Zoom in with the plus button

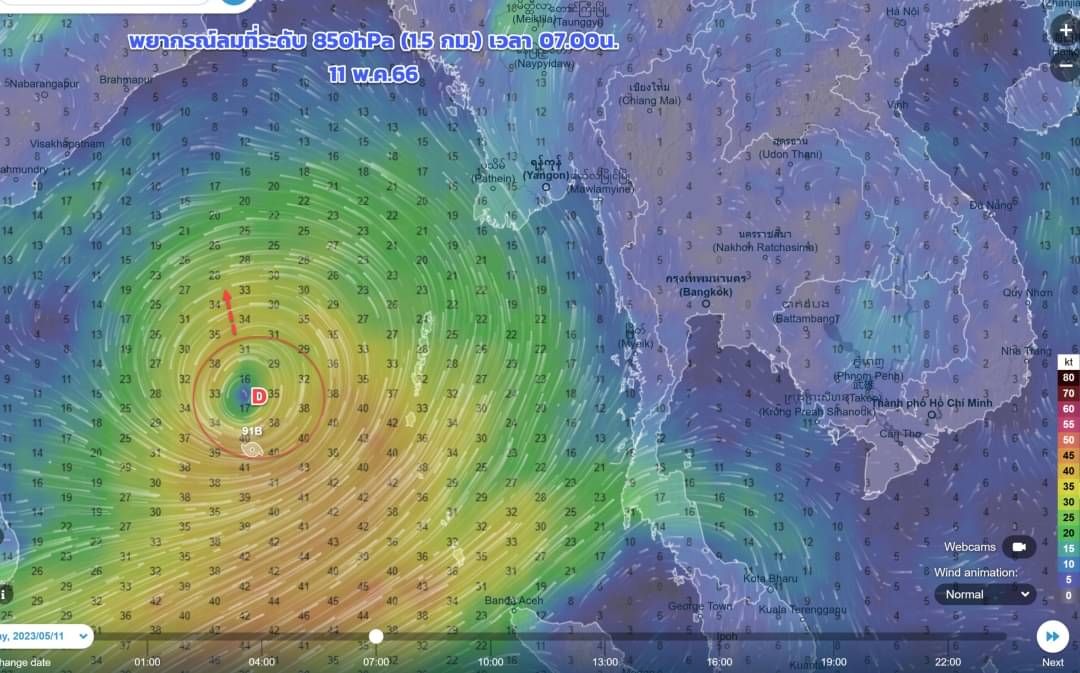(x=1066, y=31)
